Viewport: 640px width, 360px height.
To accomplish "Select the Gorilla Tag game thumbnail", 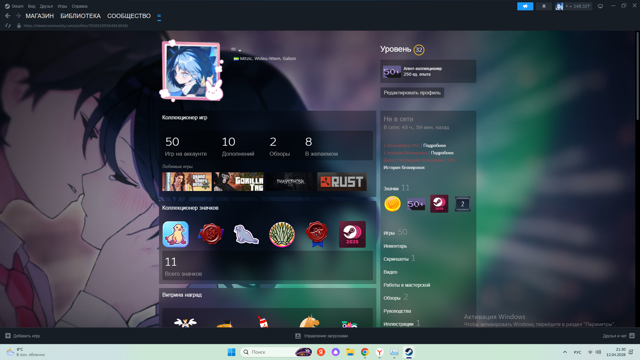I will pos(238,182).
